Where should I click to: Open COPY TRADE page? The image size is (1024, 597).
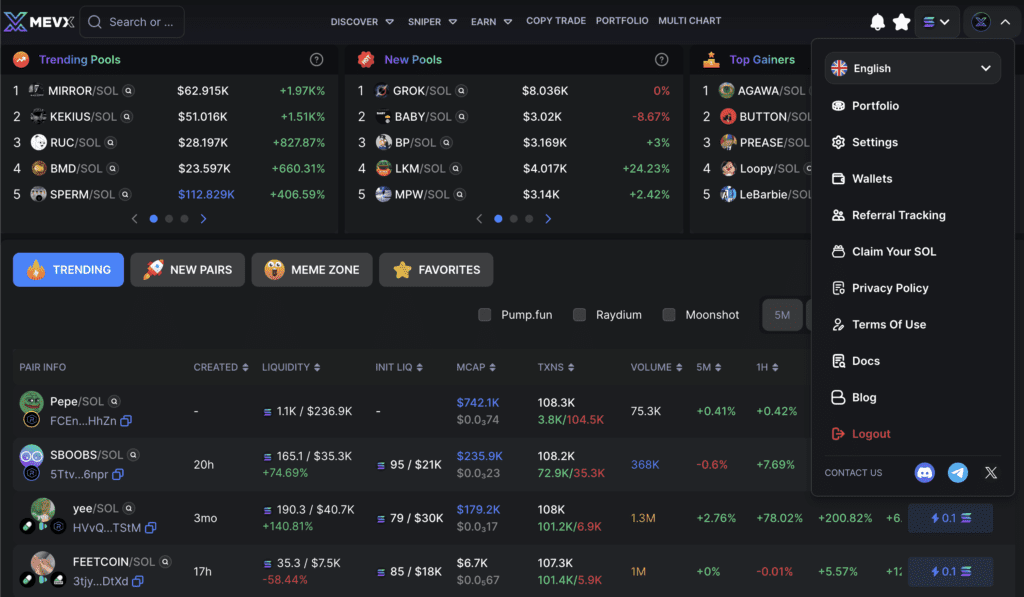tap(556, 21)
